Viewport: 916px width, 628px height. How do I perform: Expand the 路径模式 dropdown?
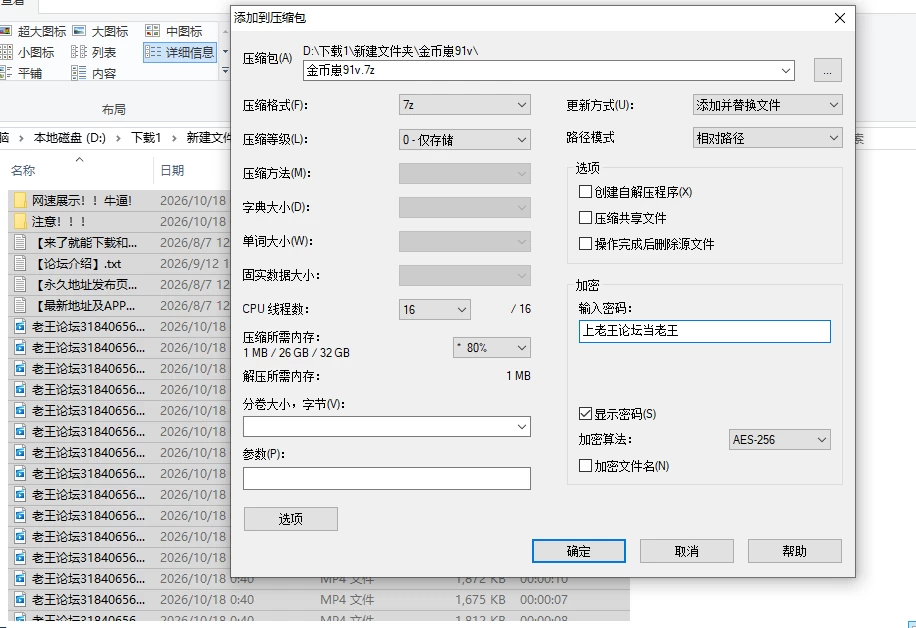pos(767,138)
